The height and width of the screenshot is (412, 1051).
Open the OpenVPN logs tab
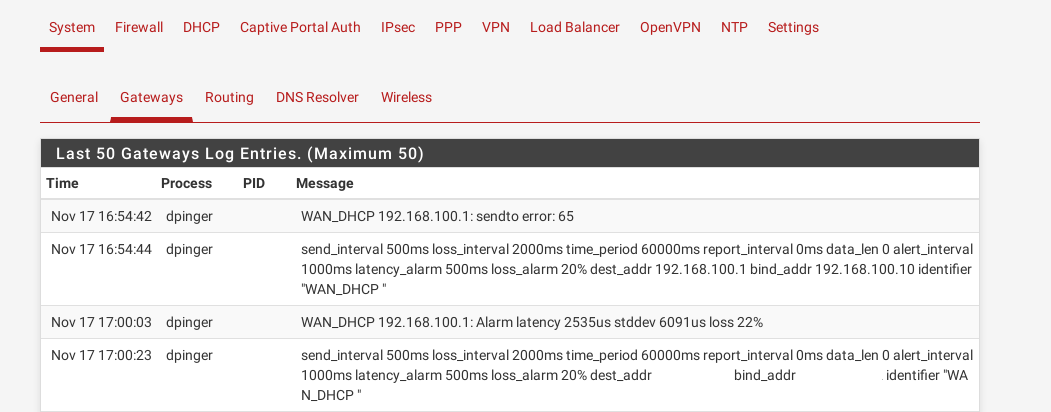(670, 28)
